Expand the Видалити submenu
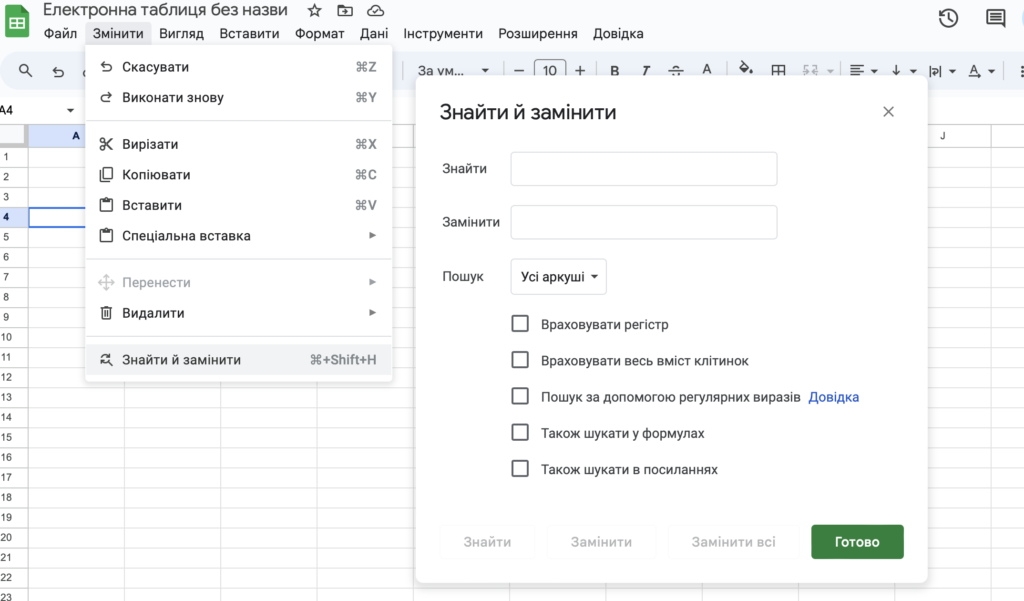The height and width of the screenshot is (601, 1024). [x=238, y=313]
